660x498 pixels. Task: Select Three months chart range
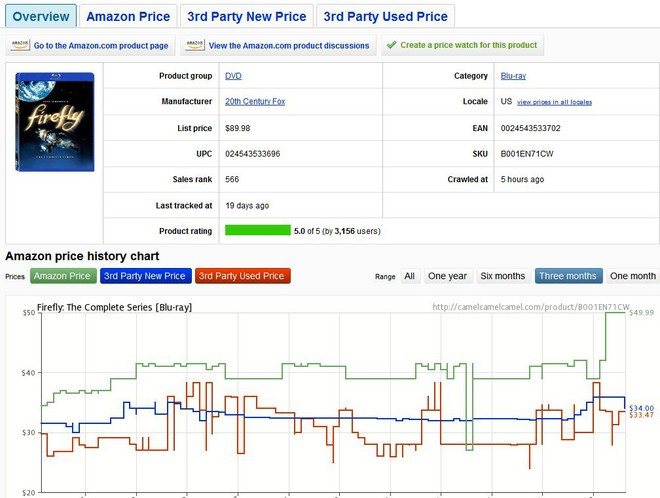[x=568, y=276]
